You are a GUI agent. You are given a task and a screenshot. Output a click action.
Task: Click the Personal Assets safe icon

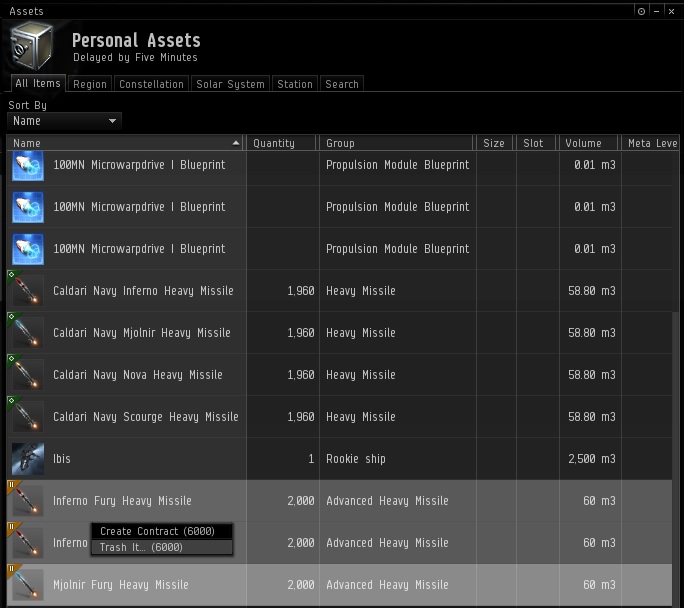(x=31, y=46)
